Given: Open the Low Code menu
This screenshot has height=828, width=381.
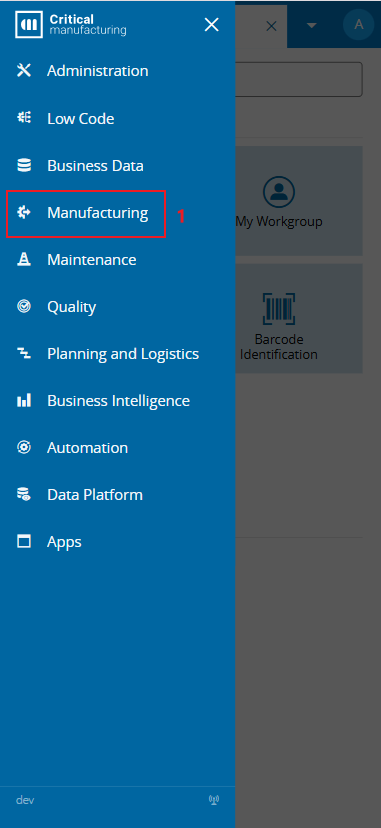Looking at the screenshot, I should [81, 118].
